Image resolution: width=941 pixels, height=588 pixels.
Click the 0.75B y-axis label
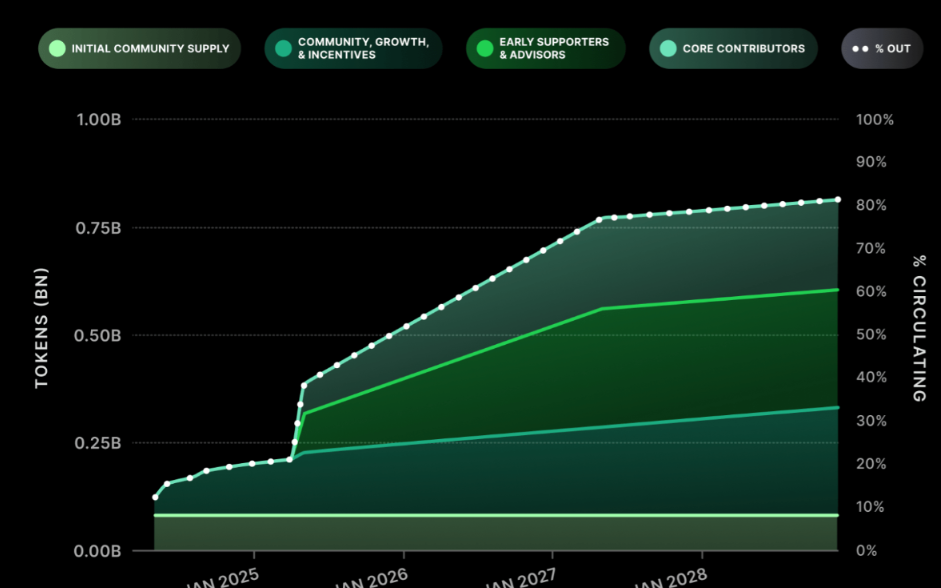coord(98,228)
